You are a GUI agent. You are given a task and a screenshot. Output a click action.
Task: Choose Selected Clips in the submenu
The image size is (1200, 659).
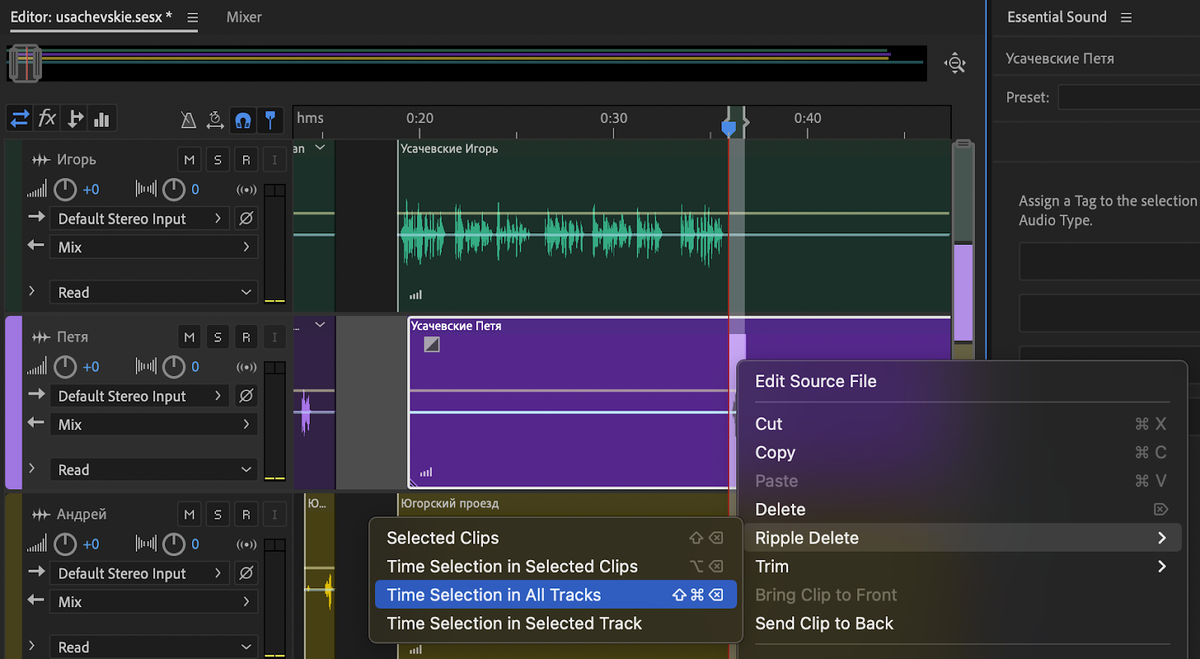(556, 538)
